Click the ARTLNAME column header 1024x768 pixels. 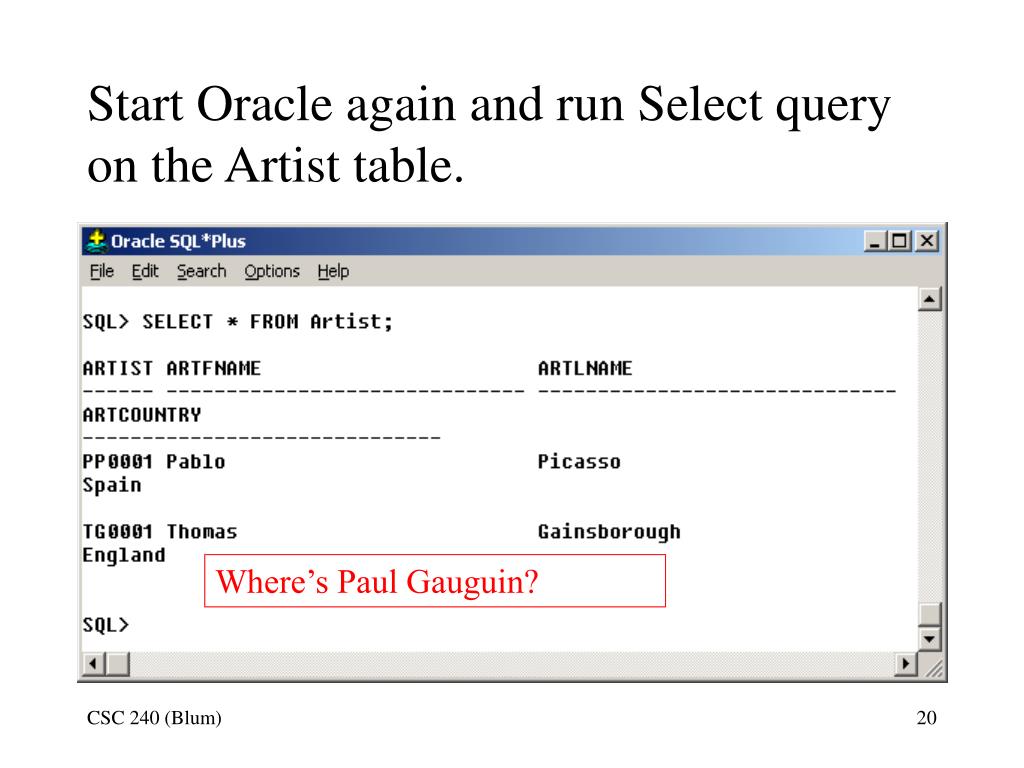coord(585,368)
